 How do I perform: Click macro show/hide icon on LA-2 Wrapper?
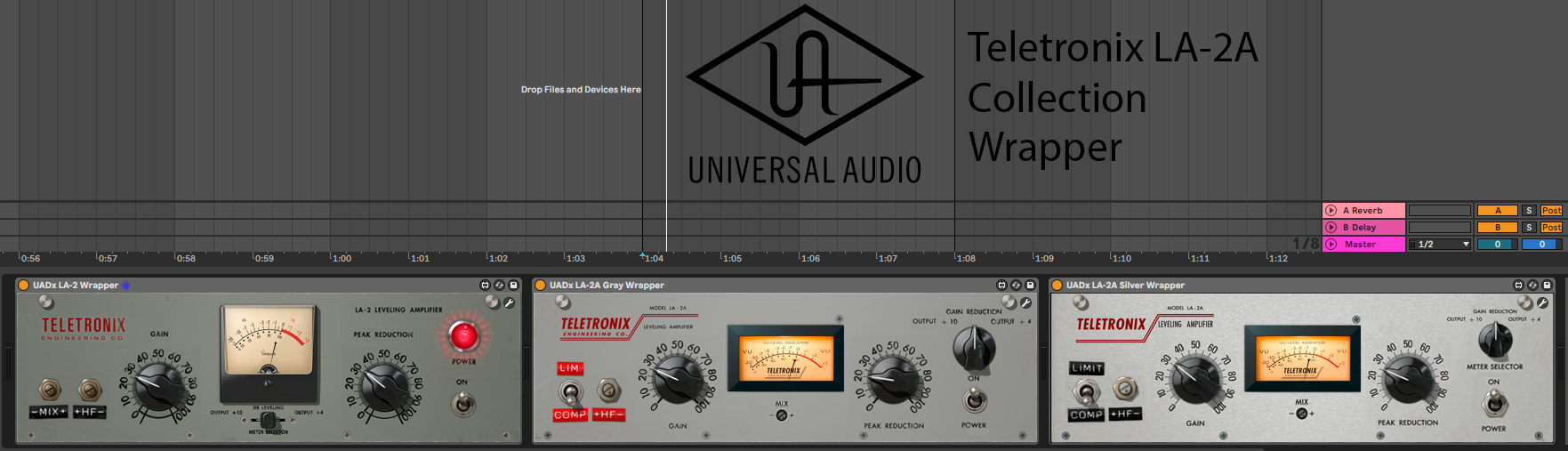(485, 286)
